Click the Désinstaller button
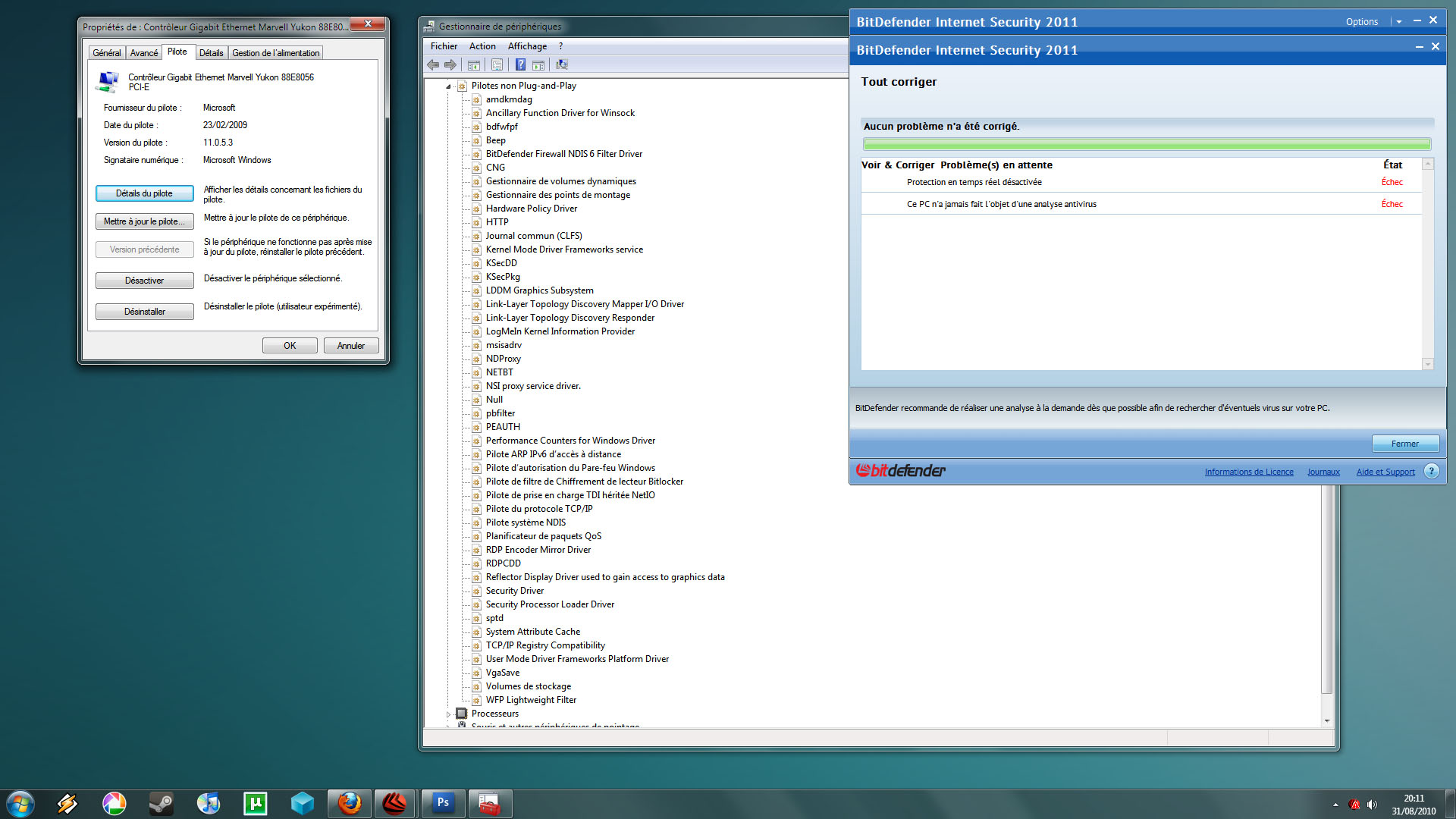The image size is (1456, 819). click(x=144, y=312)
